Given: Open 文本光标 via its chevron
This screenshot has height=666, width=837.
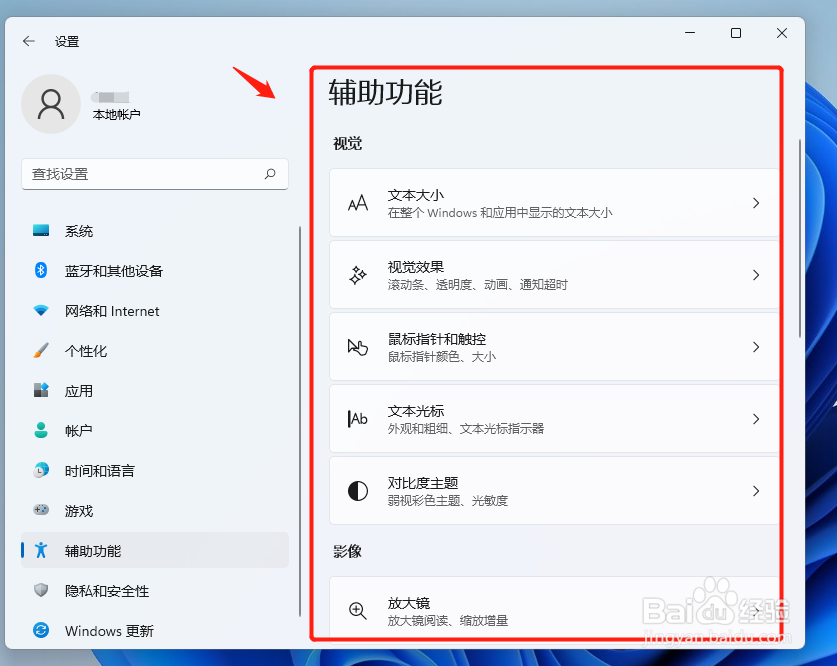Looking at the screenshot, I should pos(756,419).
